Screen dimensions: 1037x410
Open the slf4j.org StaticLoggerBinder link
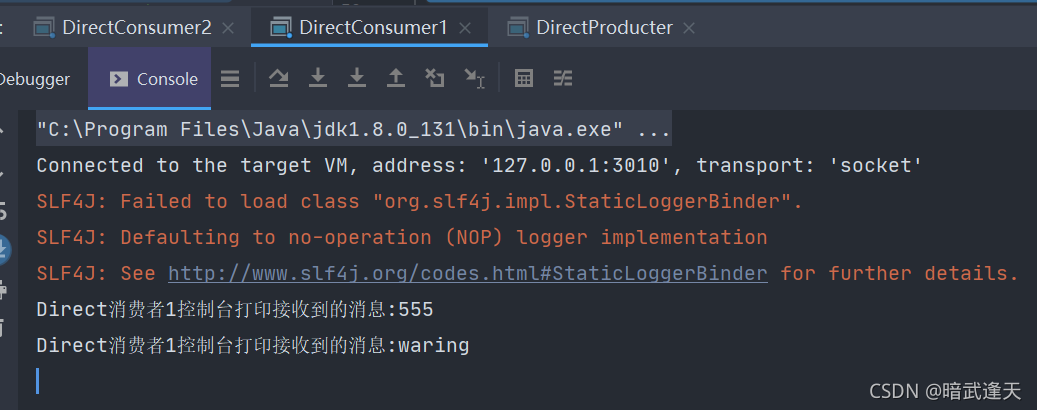[x=468, y=273]
